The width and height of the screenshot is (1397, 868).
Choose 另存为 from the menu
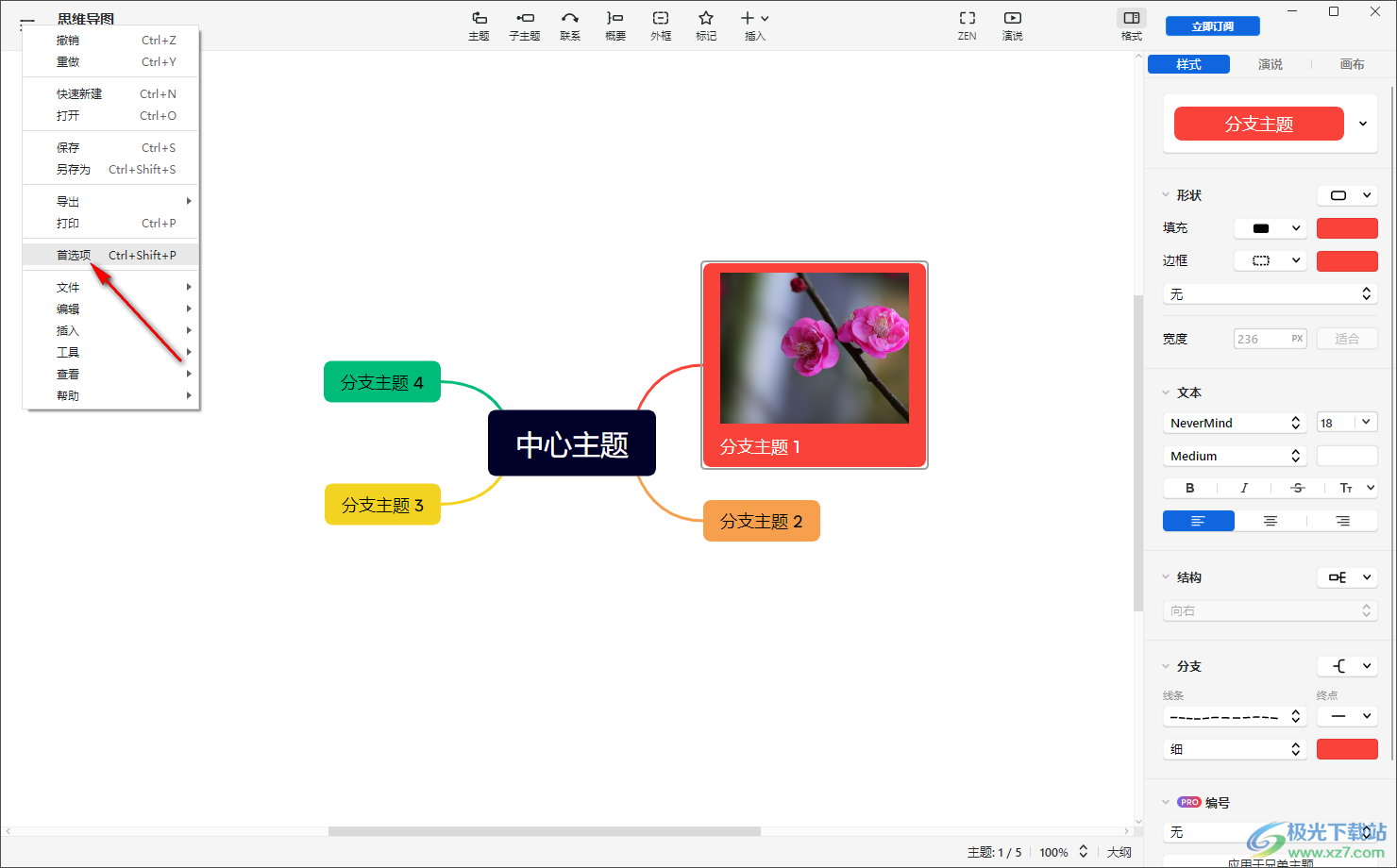[x=110, y=170]
